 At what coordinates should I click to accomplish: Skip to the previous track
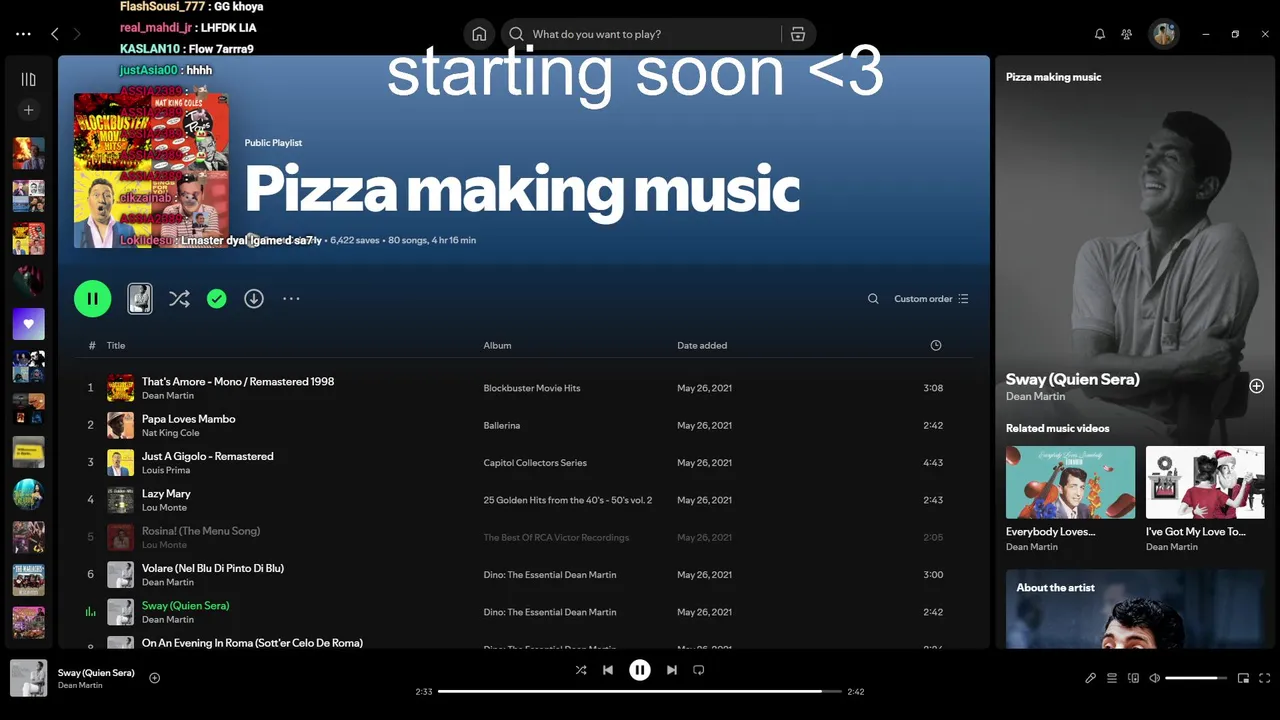[x=608, y=670]
